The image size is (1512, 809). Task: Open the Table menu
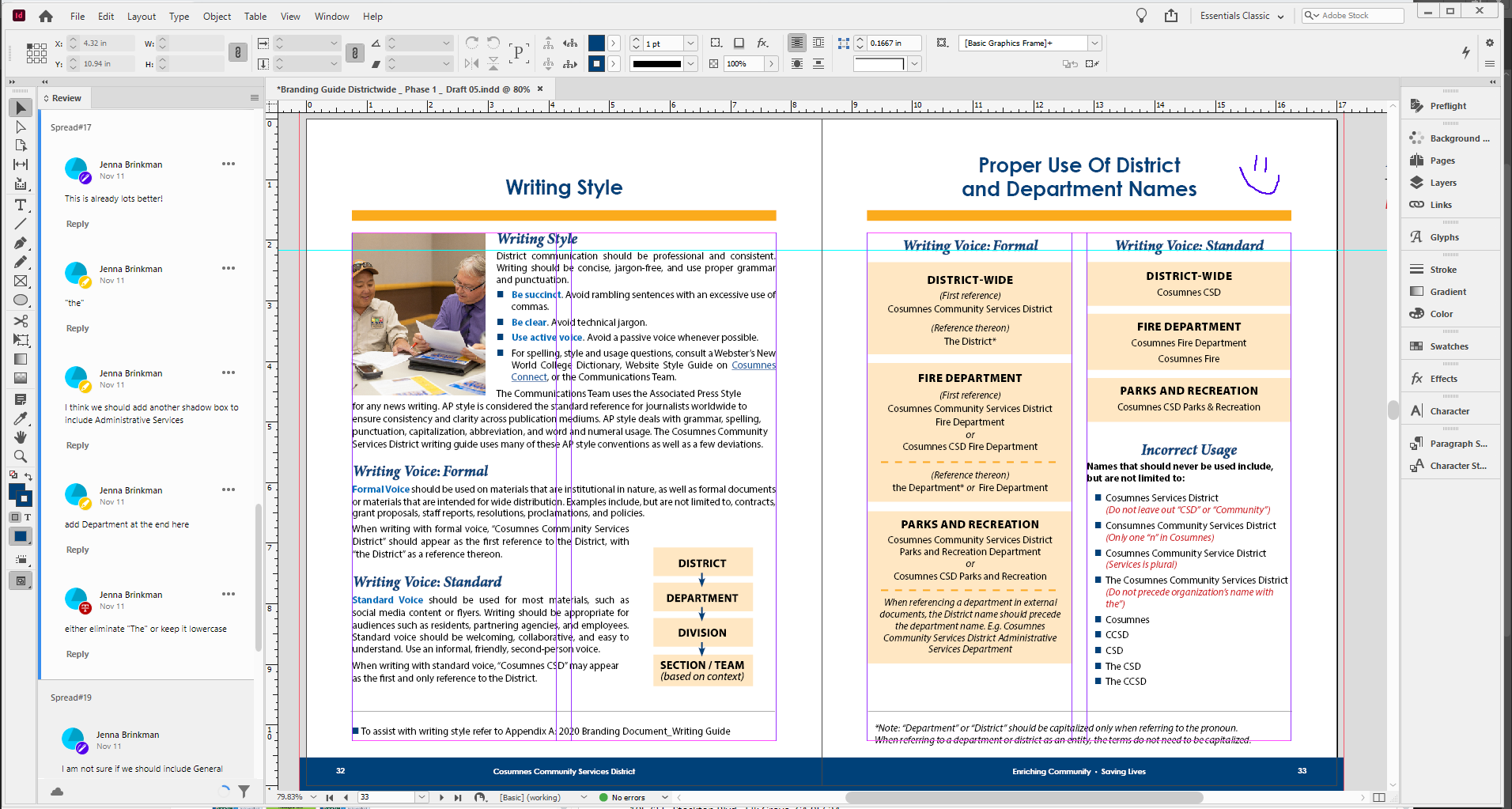pos(255,16)
